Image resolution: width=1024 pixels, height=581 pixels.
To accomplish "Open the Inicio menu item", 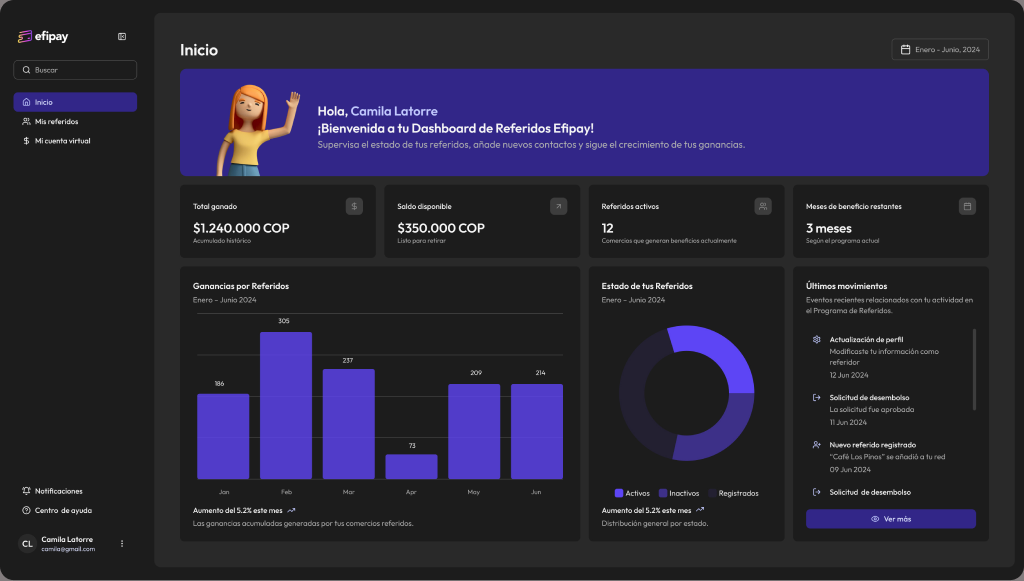I will coord(75,102).
